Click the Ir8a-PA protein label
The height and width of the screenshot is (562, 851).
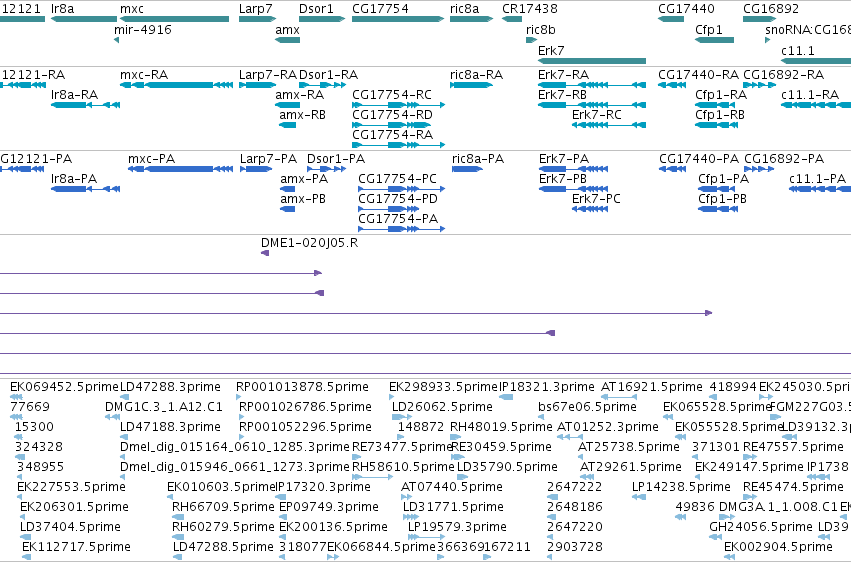pos(74,178)
